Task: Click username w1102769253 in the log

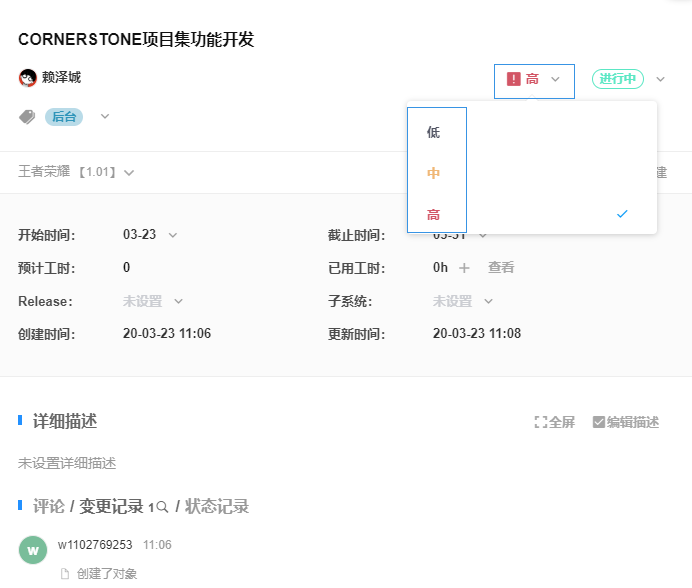Action: point(95,545)
